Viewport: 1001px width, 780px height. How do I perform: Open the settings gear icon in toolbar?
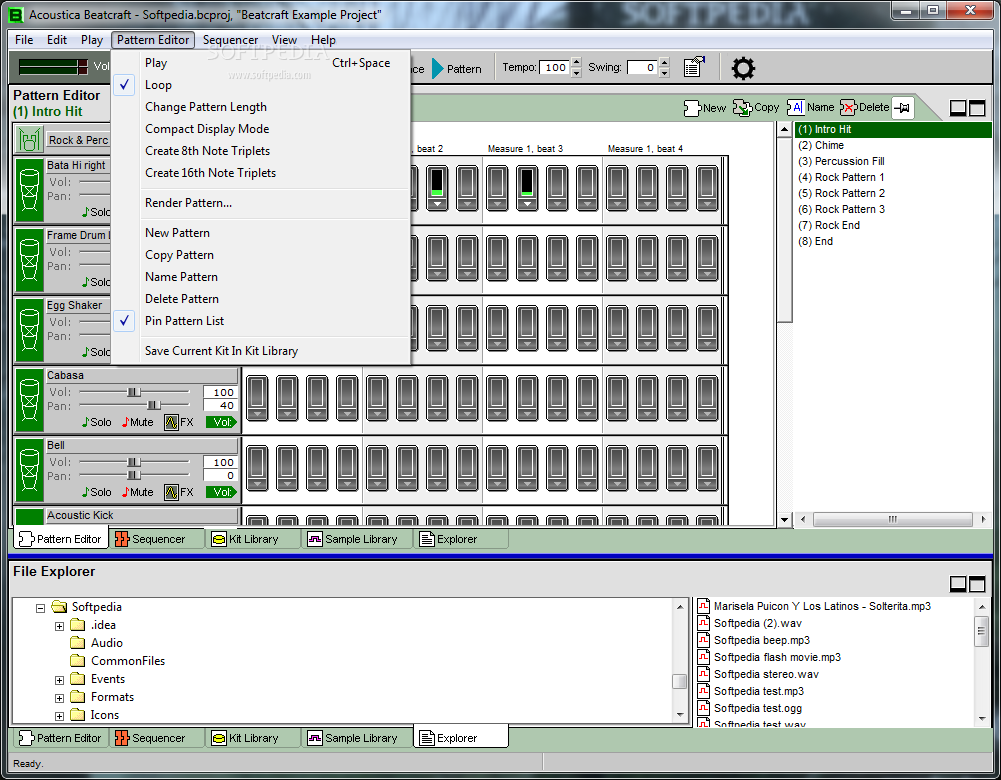tap(743, 68)
